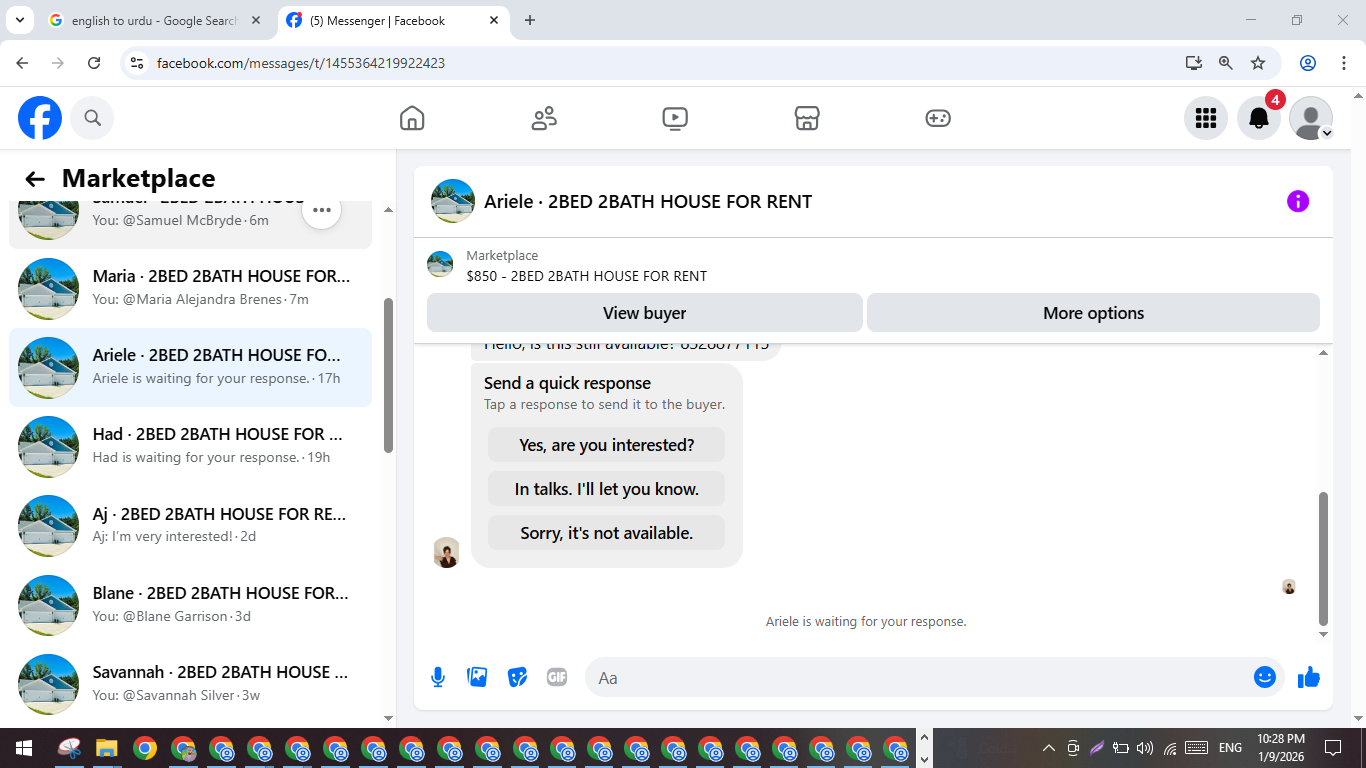This screenshot has height=768, width=1366.
Task: Send "In talks. I'll let you know." response
Action: [606, 489]
